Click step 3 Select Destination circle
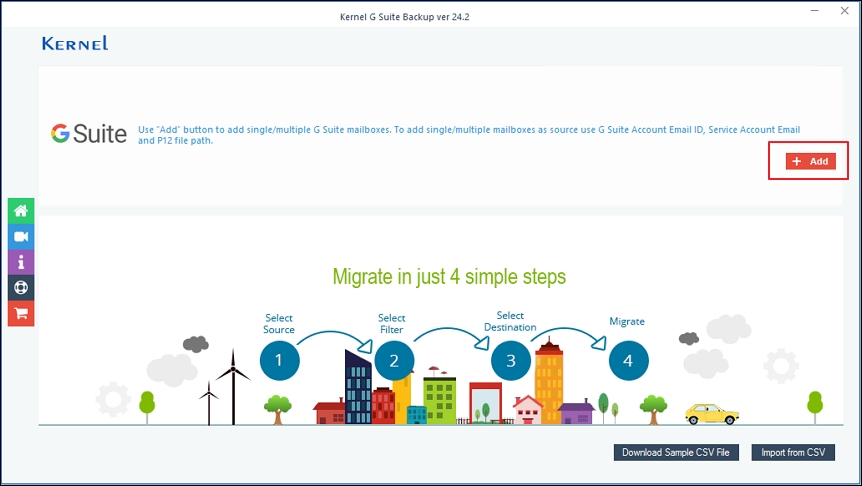 (511, 361)
